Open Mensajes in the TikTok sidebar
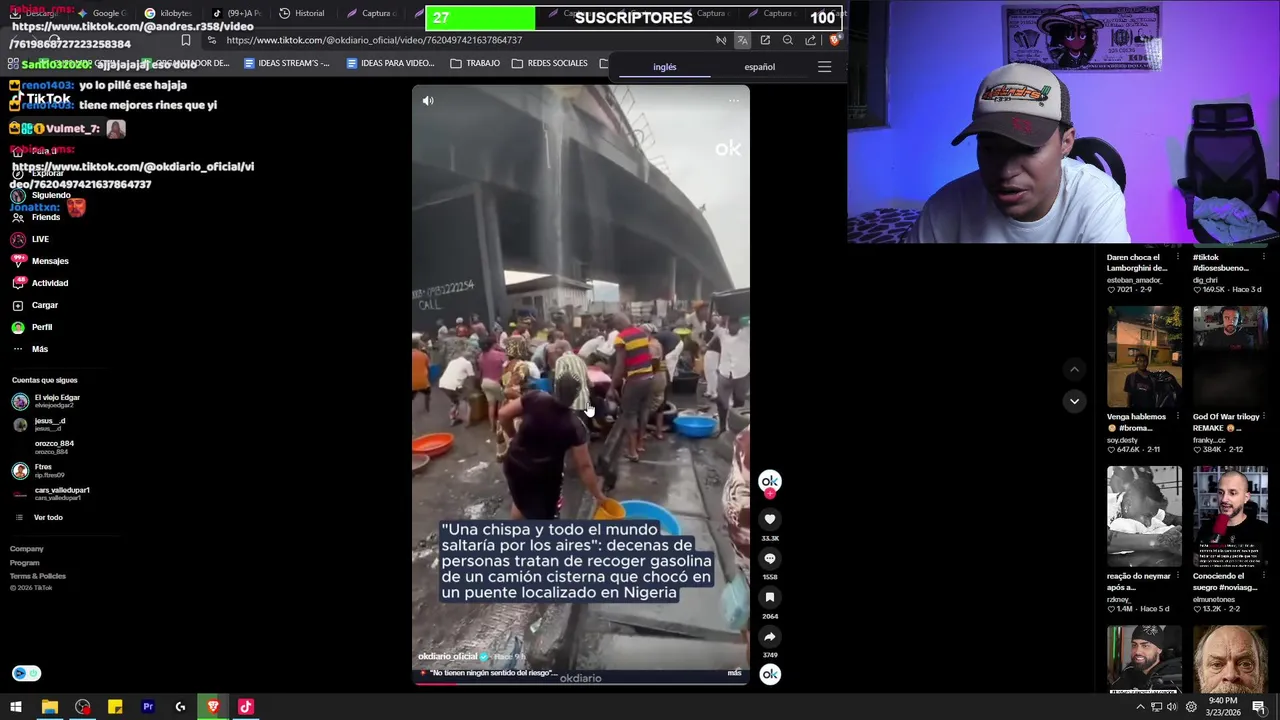The image size is (1280, 720). pos(40,261)
